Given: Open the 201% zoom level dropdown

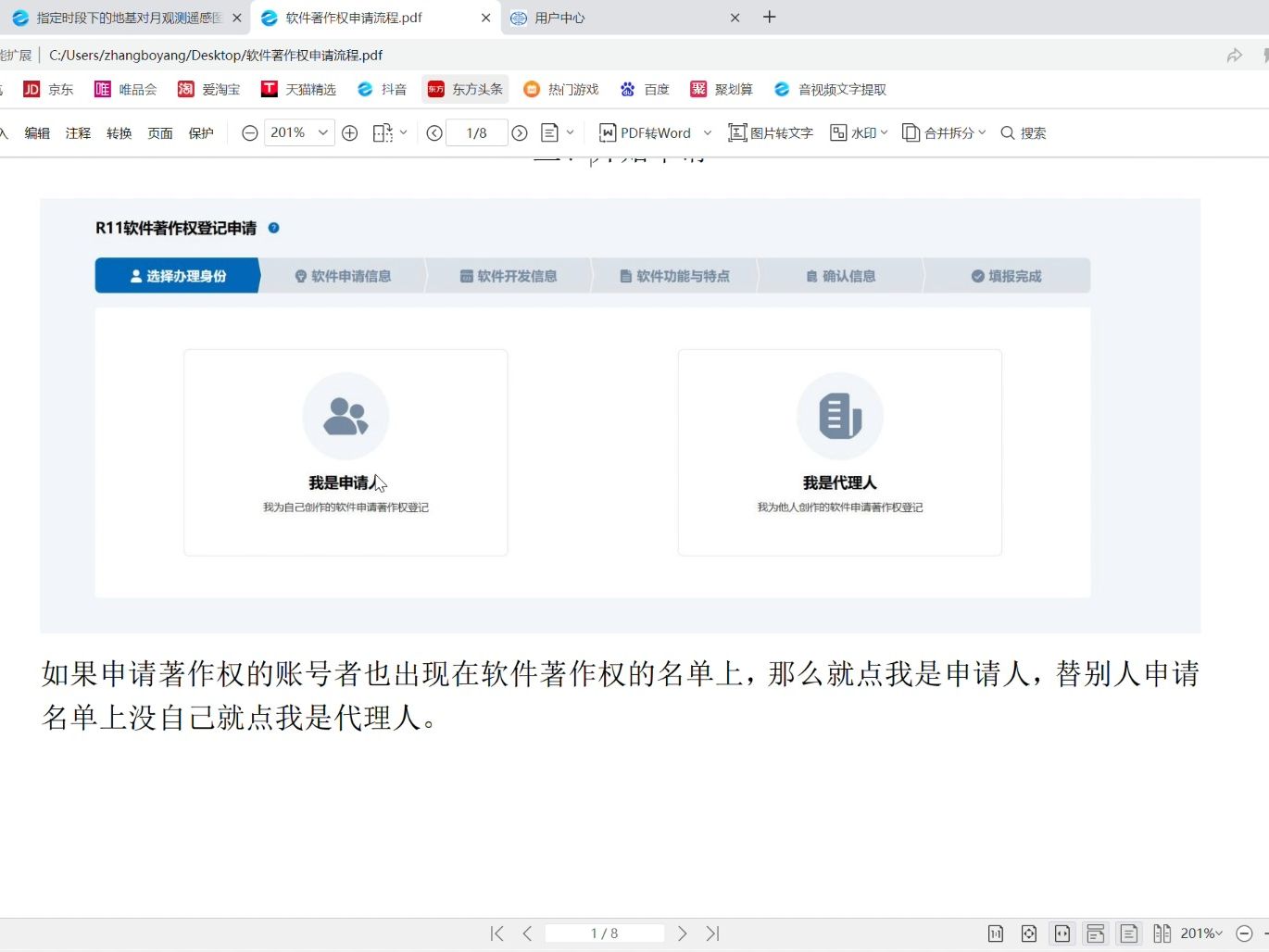Looking at the screenshot, I should (x=299, y=133).
